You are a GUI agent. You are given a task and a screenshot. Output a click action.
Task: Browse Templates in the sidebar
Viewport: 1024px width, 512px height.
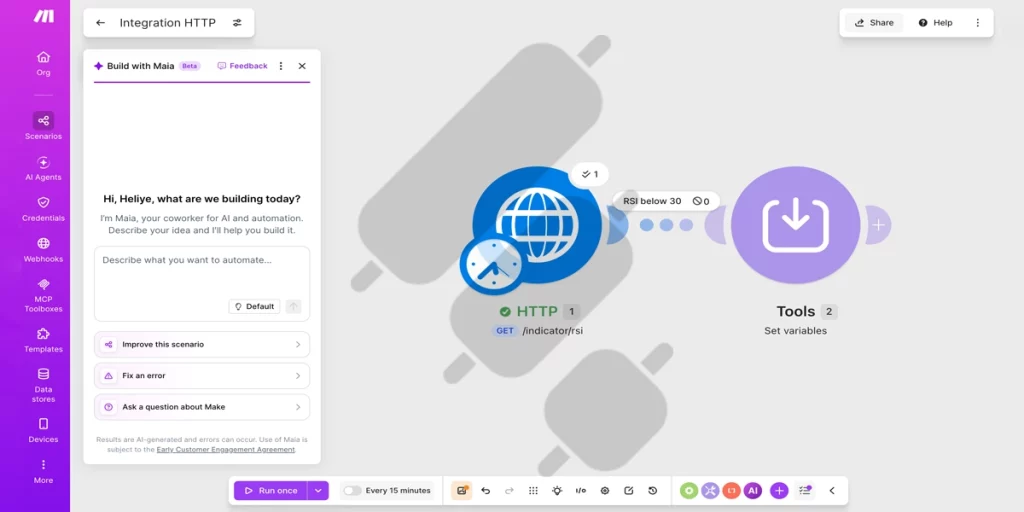[x=43, y=340]
